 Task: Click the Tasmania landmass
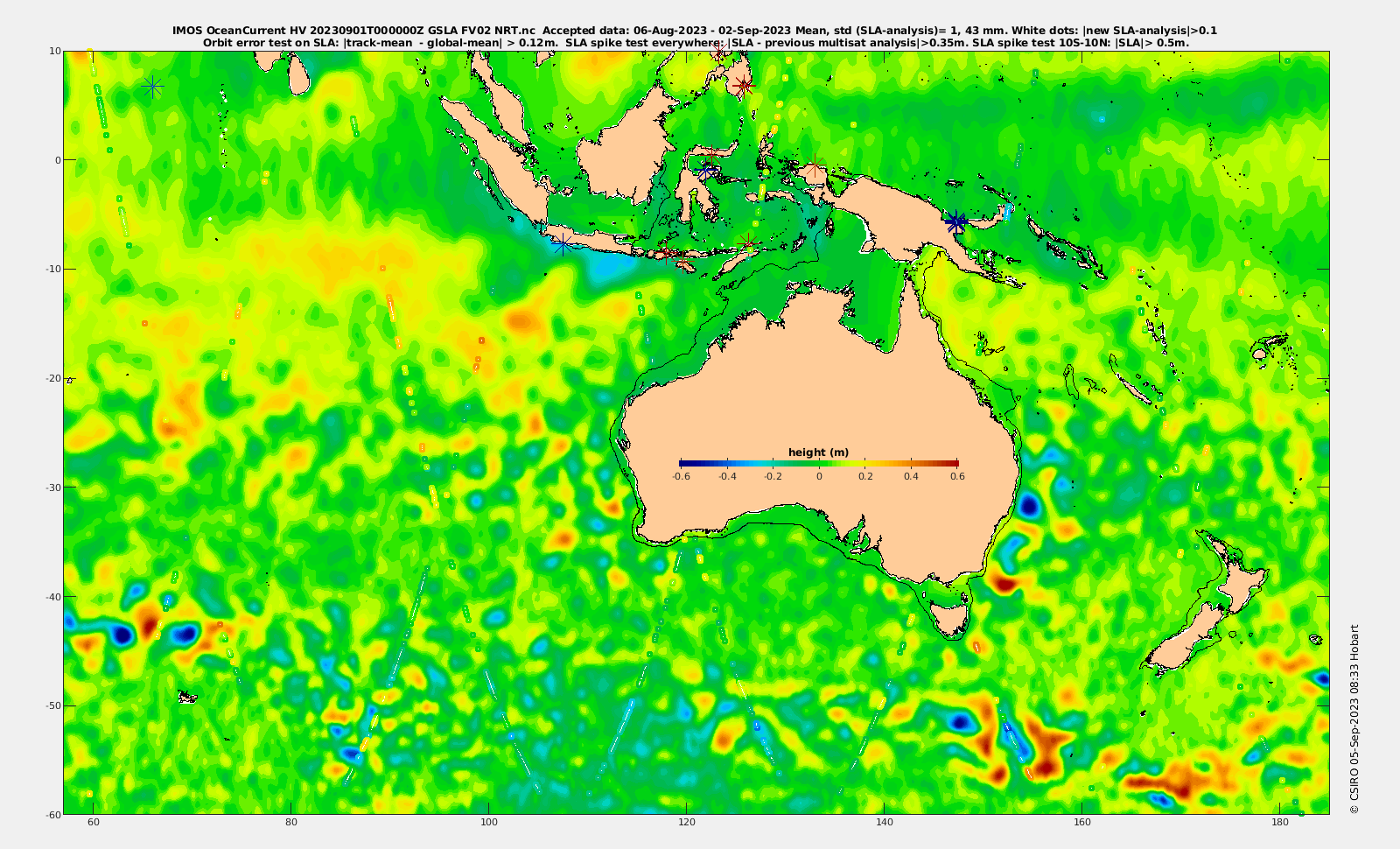point(951,619)
